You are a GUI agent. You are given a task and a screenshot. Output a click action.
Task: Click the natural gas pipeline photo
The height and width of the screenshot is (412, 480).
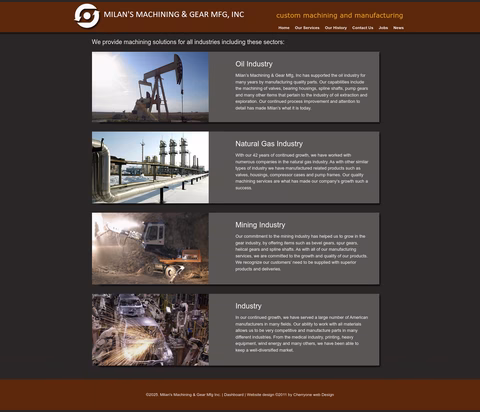pos(150,167)
